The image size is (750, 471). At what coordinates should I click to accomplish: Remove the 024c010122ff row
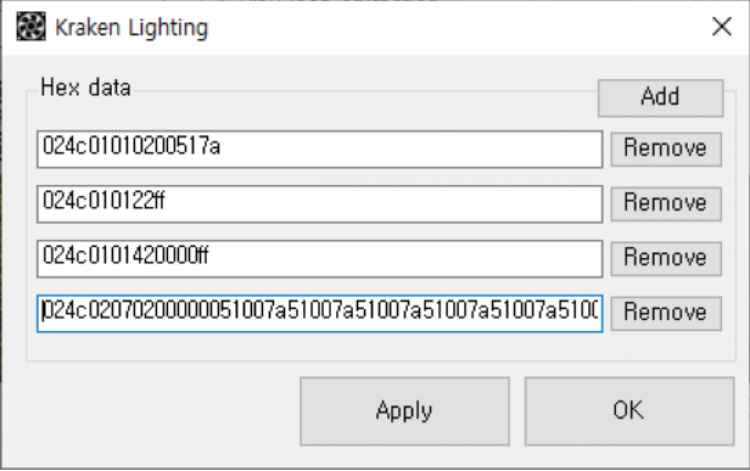tap(665, 203)
